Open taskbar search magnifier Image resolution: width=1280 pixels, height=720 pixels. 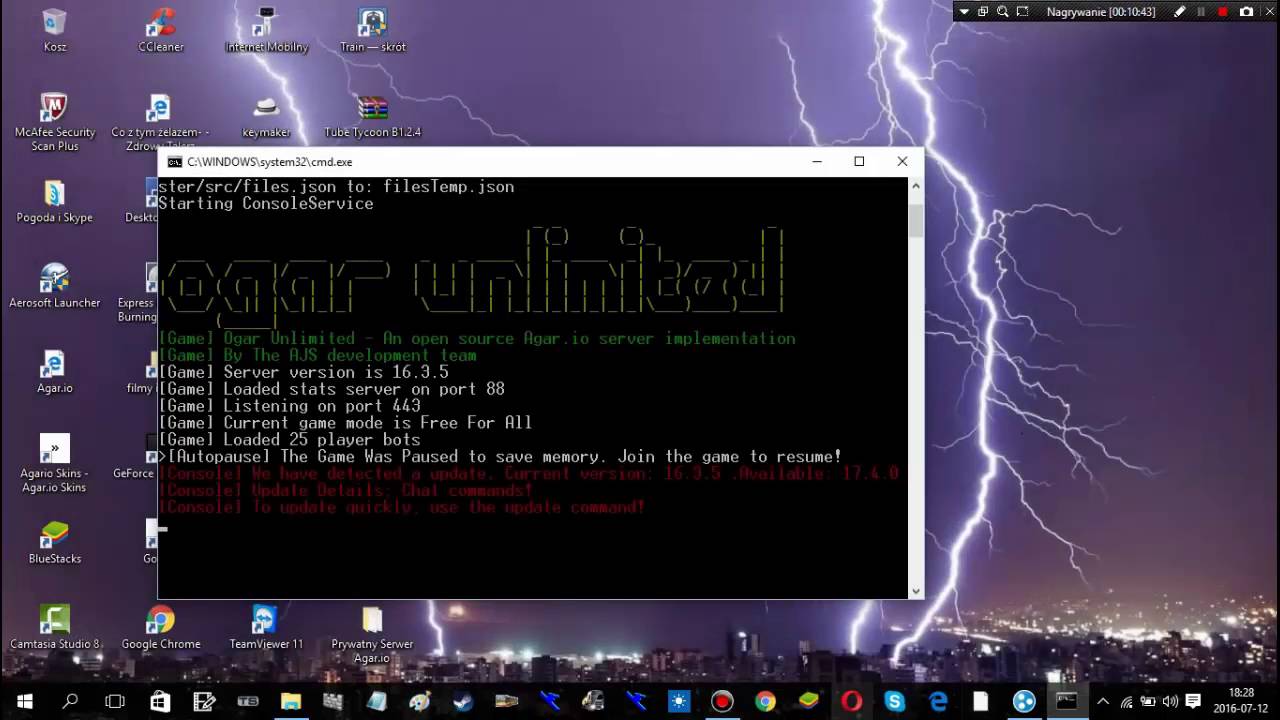click(x=70, y=702)
